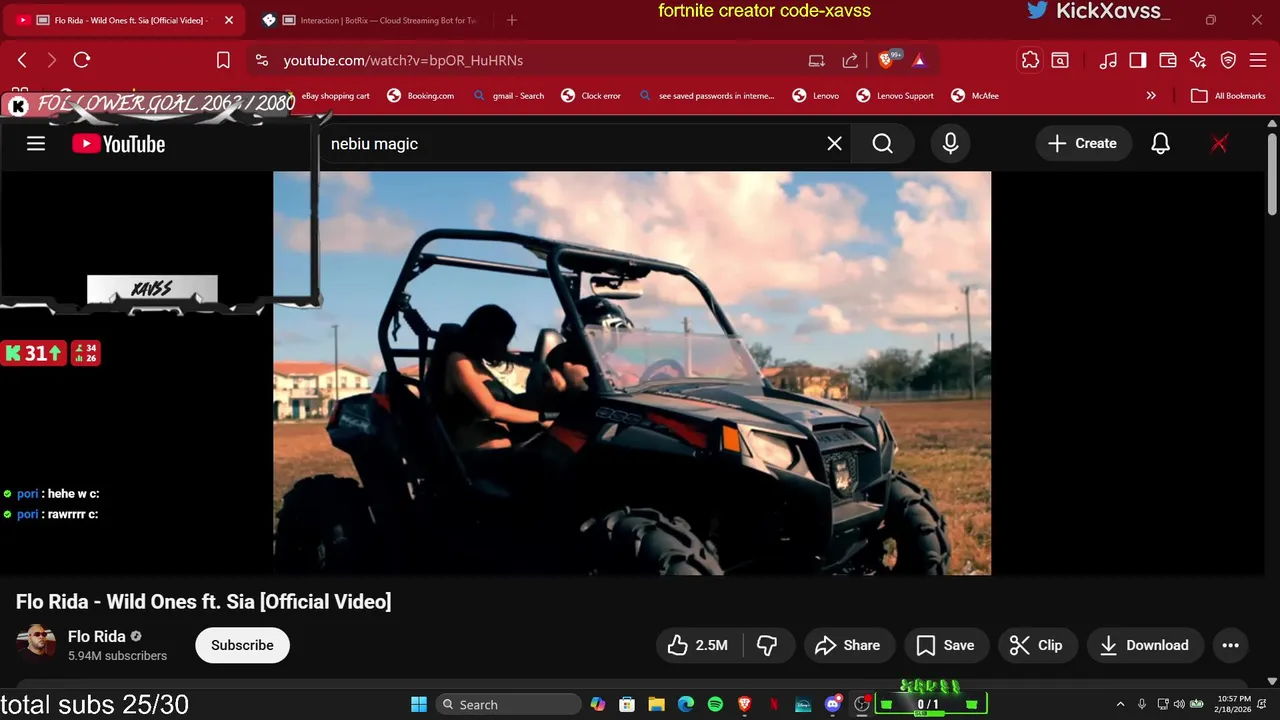Open the Windows Start menu
1280x720 pixels.
coord(419,704)
